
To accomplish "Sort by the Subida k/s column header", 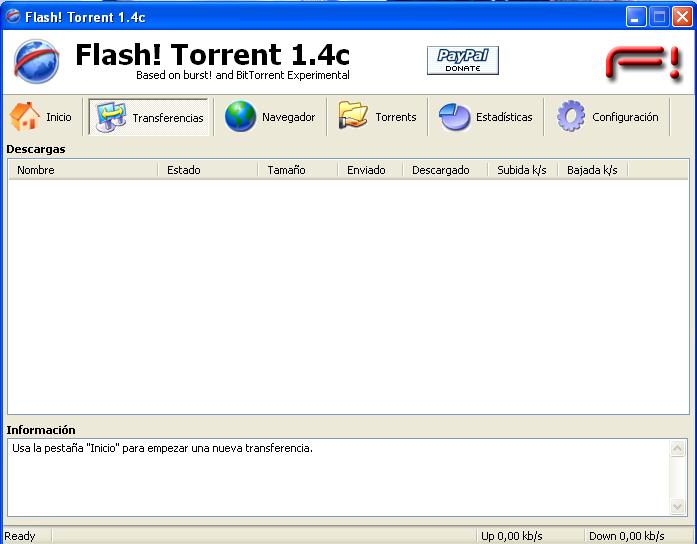I will (522, 170).
